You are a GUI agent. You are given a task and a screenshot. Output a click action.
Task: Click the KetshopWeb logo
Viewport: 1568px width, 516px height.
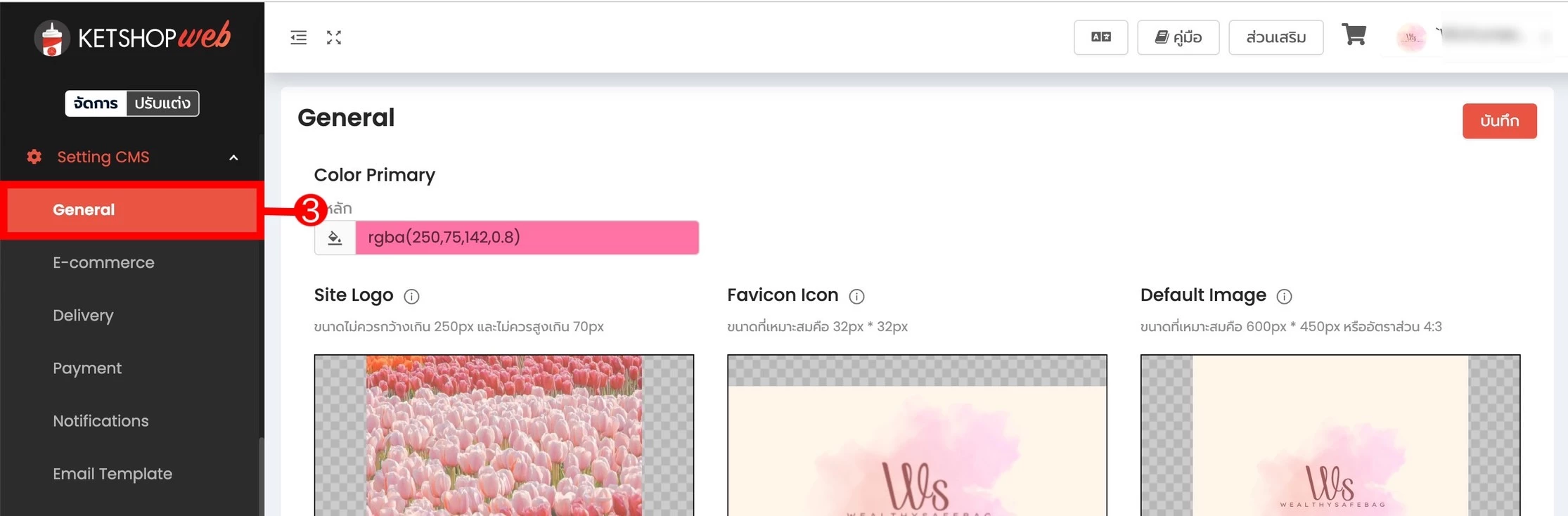(132, 37)
